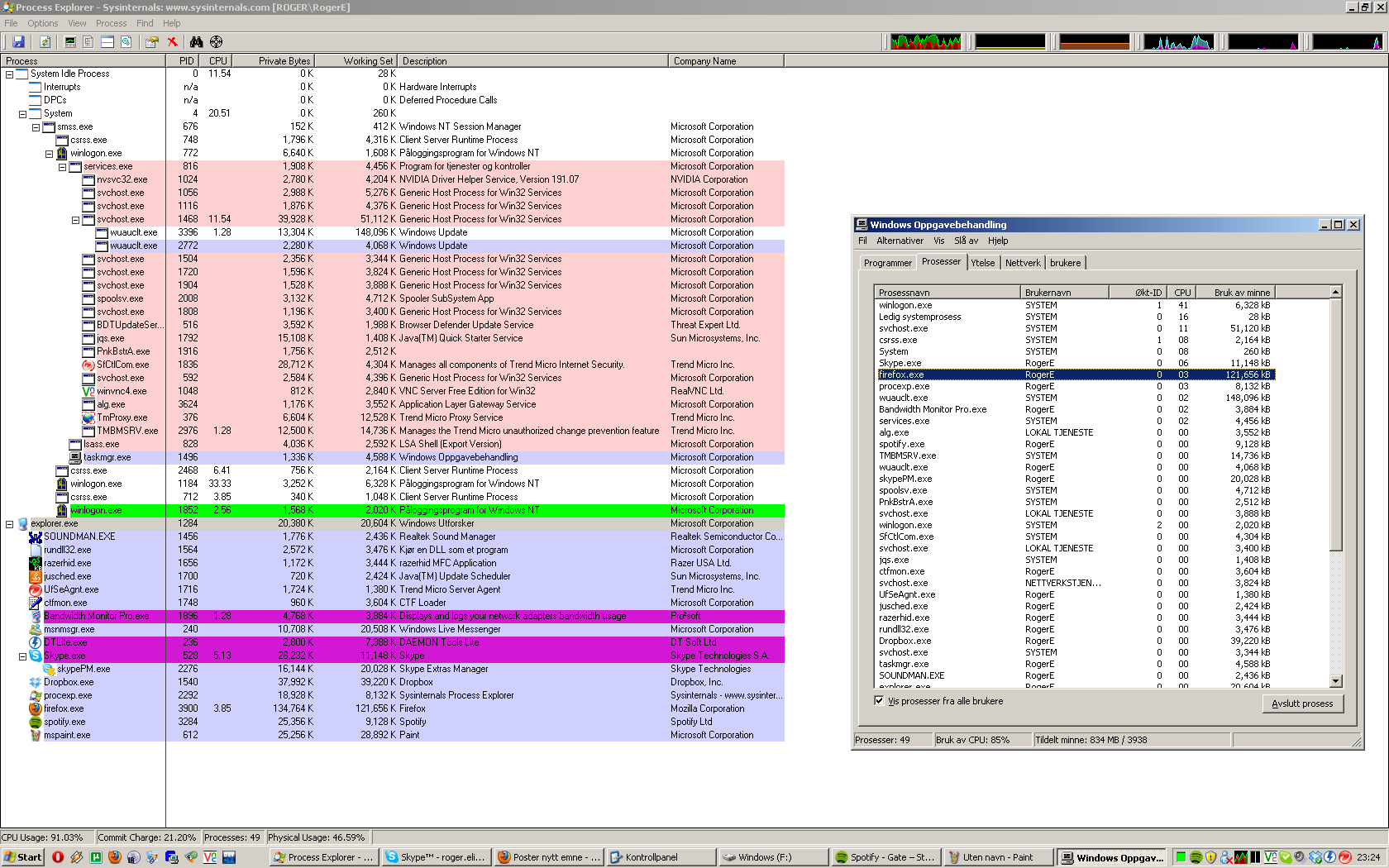Click the green CPU usage history graph
This screenshot has width=1389, height=868.
pos(926,41)
